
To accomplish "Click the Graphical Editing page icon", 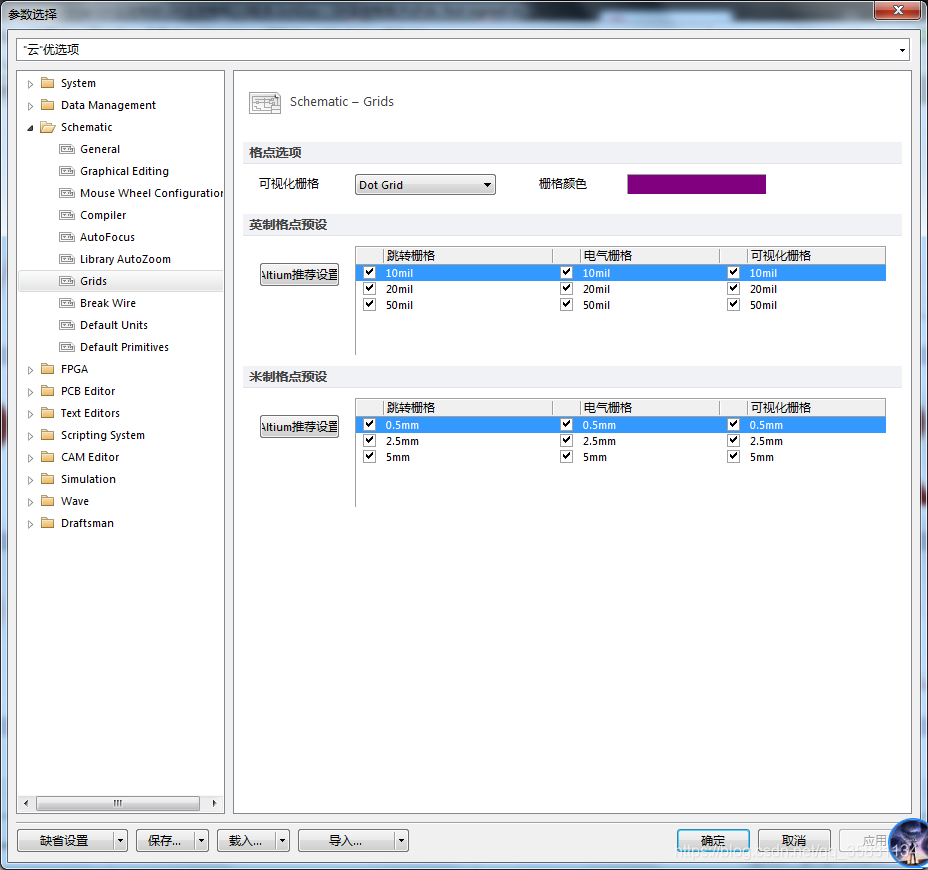I will 67,171.
